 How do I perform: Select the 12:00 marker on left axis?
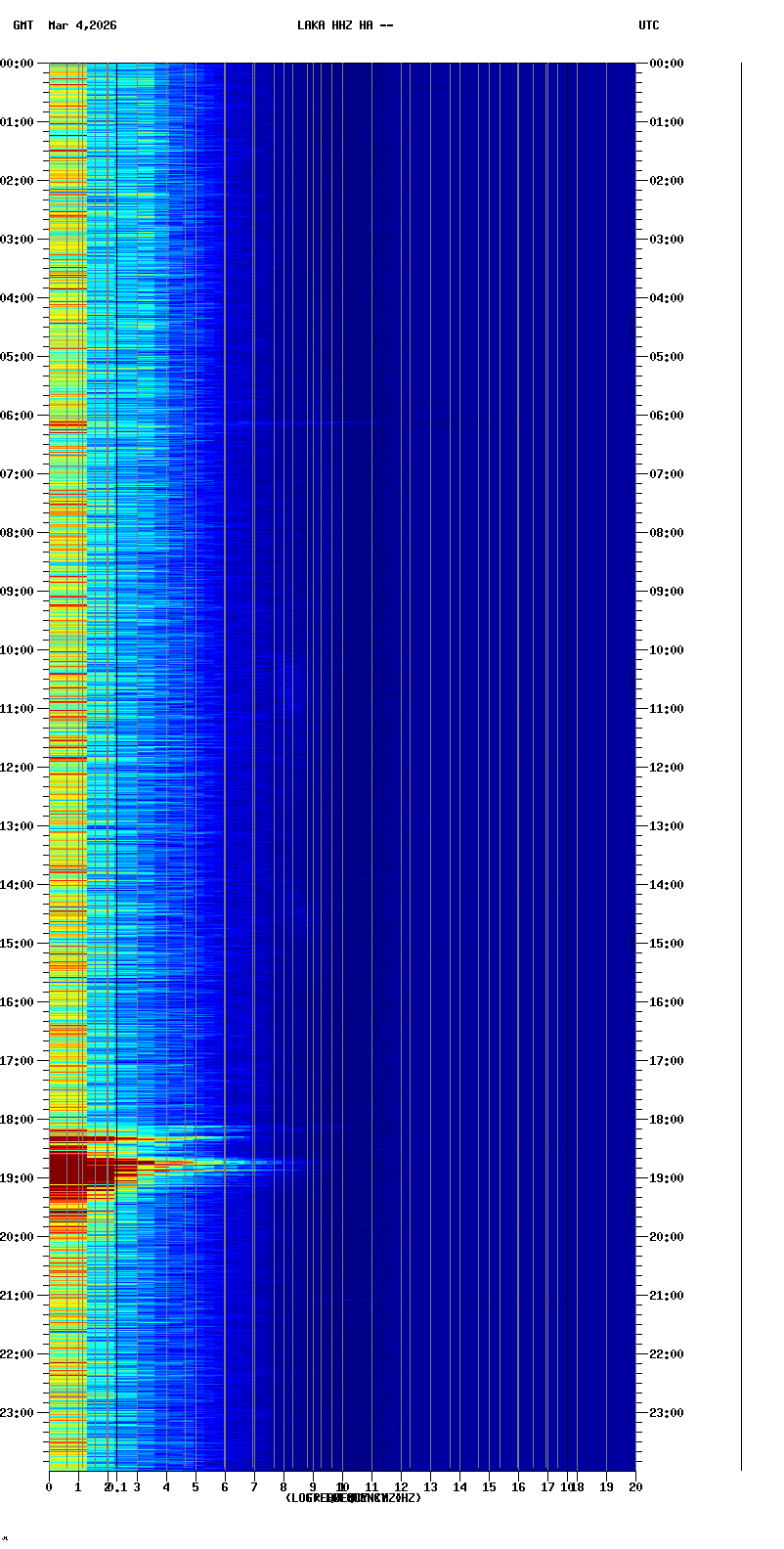[x=18, y=768]
